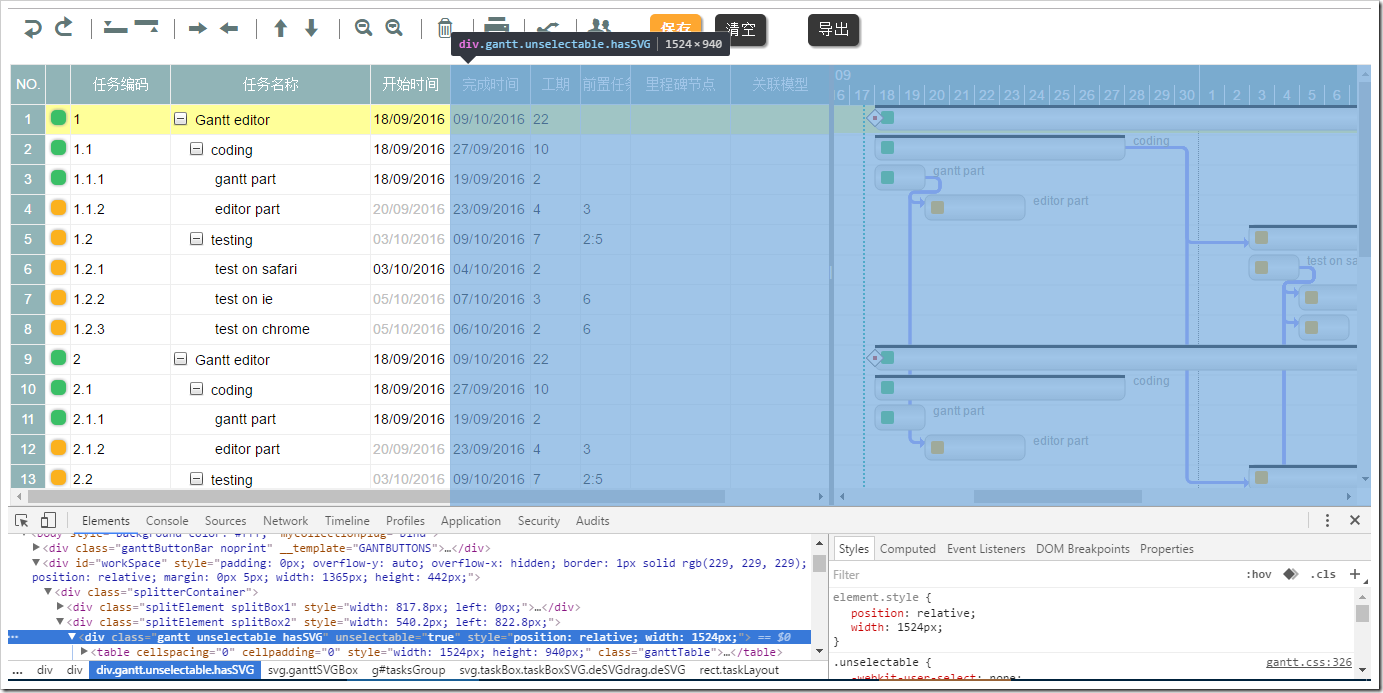Screen dimensions: 1383x693
Task: Select g#tasksGroup in breadcrumb bar
Action: click(408, 670)
